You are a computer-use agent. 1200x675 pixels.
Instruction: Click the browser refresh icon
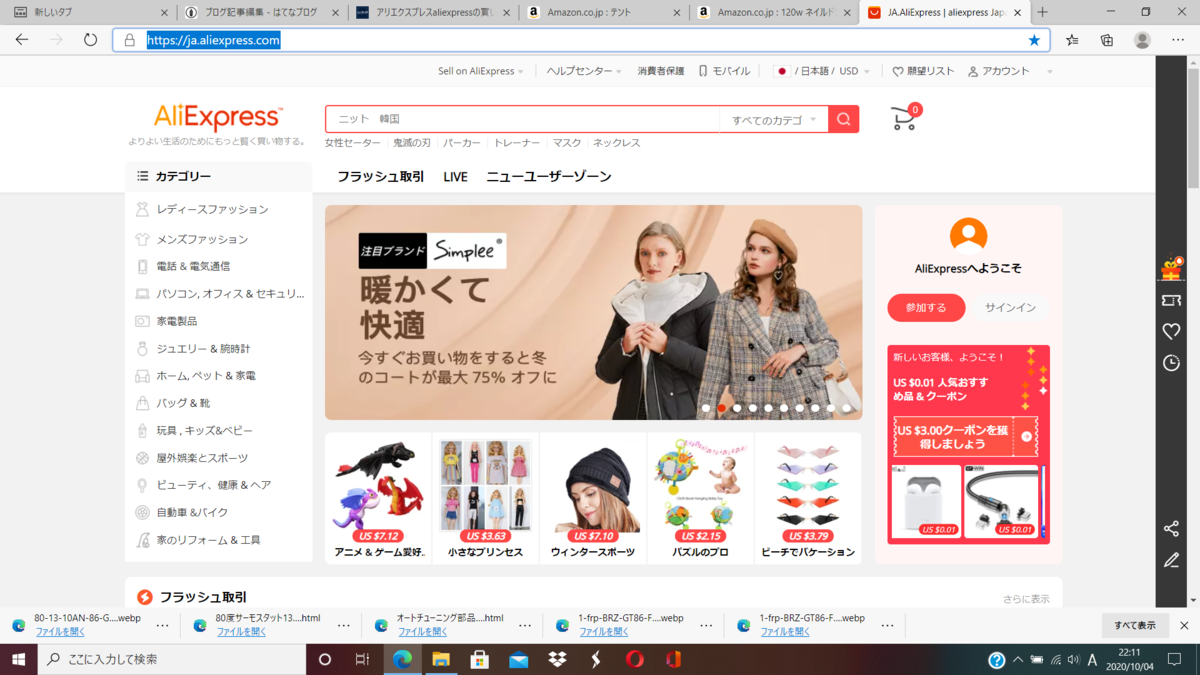pos(90,40)
